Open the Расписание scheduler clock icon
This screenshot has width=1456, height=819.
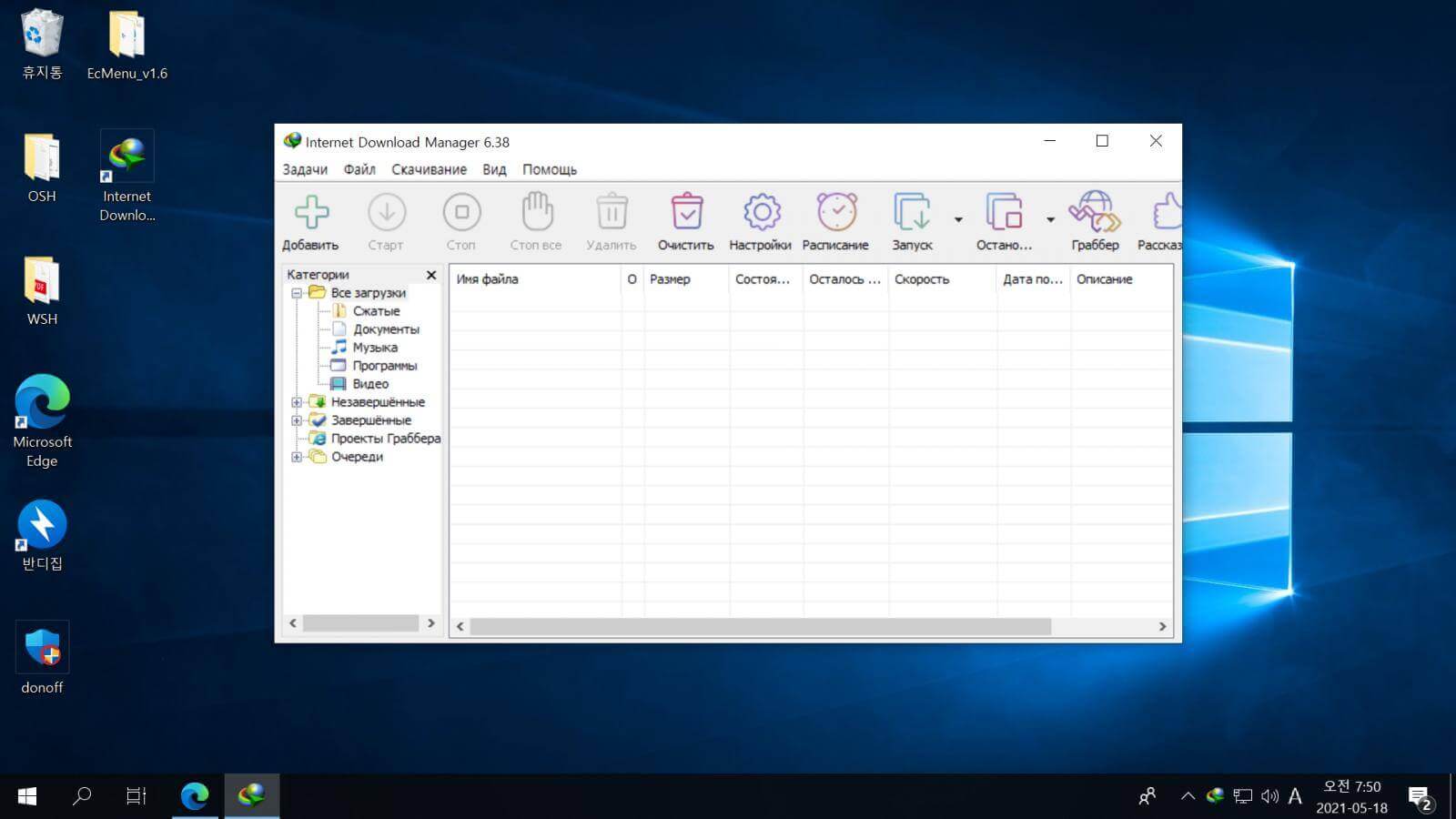pos(836,211)
